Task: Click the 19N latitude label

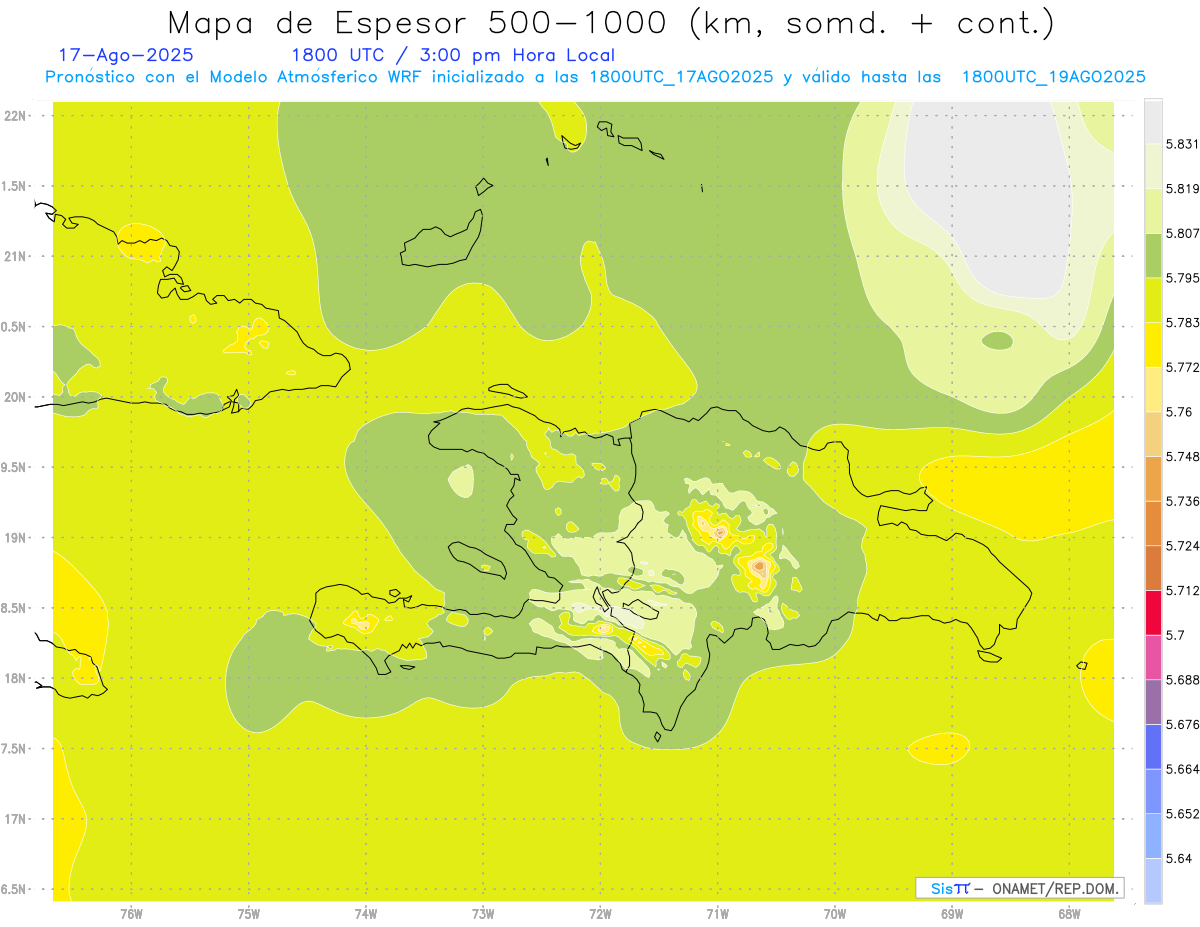Action: point(15,538)
